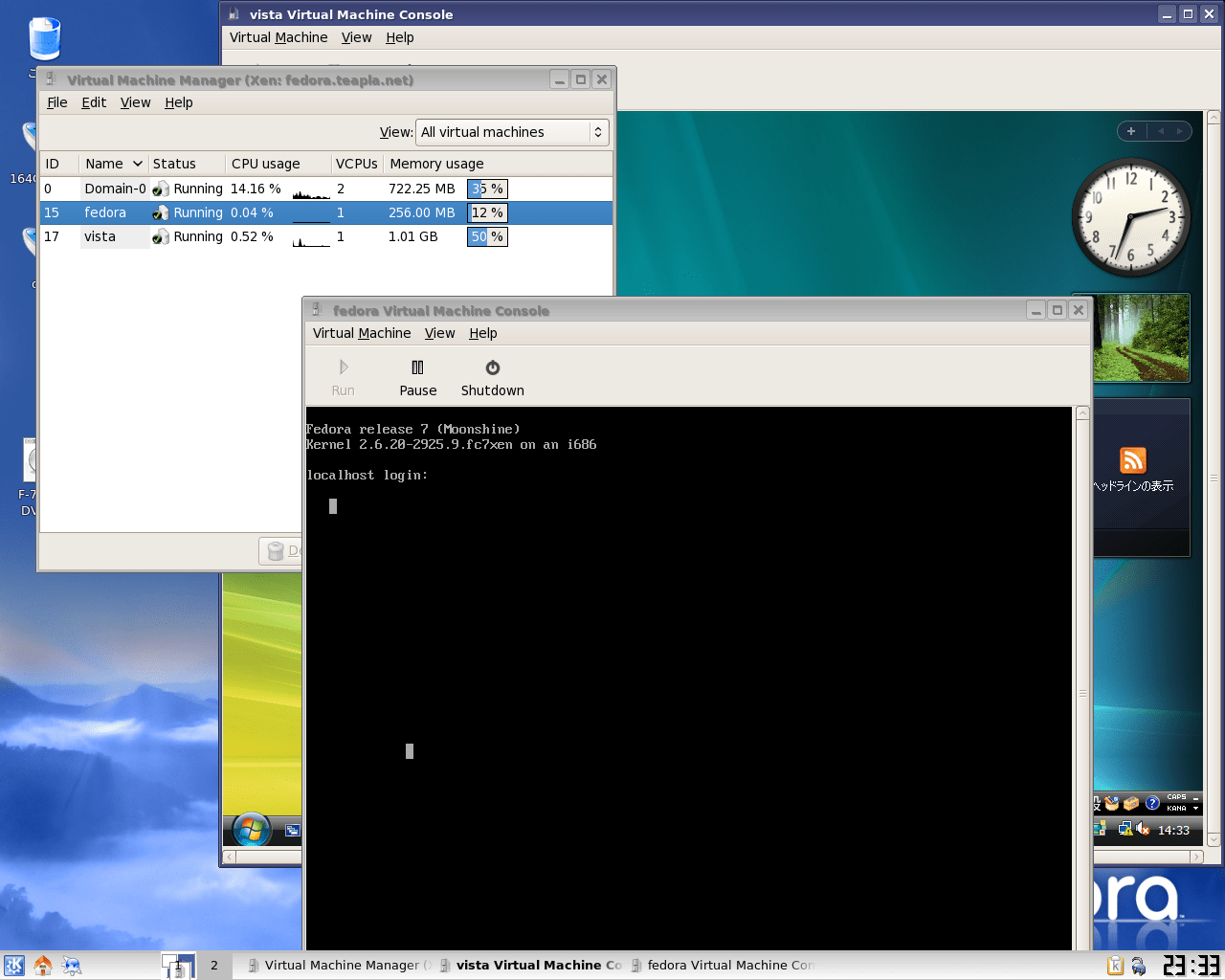Open Edit menu in Virtual Machine Manager

click(x=94, y=102)
